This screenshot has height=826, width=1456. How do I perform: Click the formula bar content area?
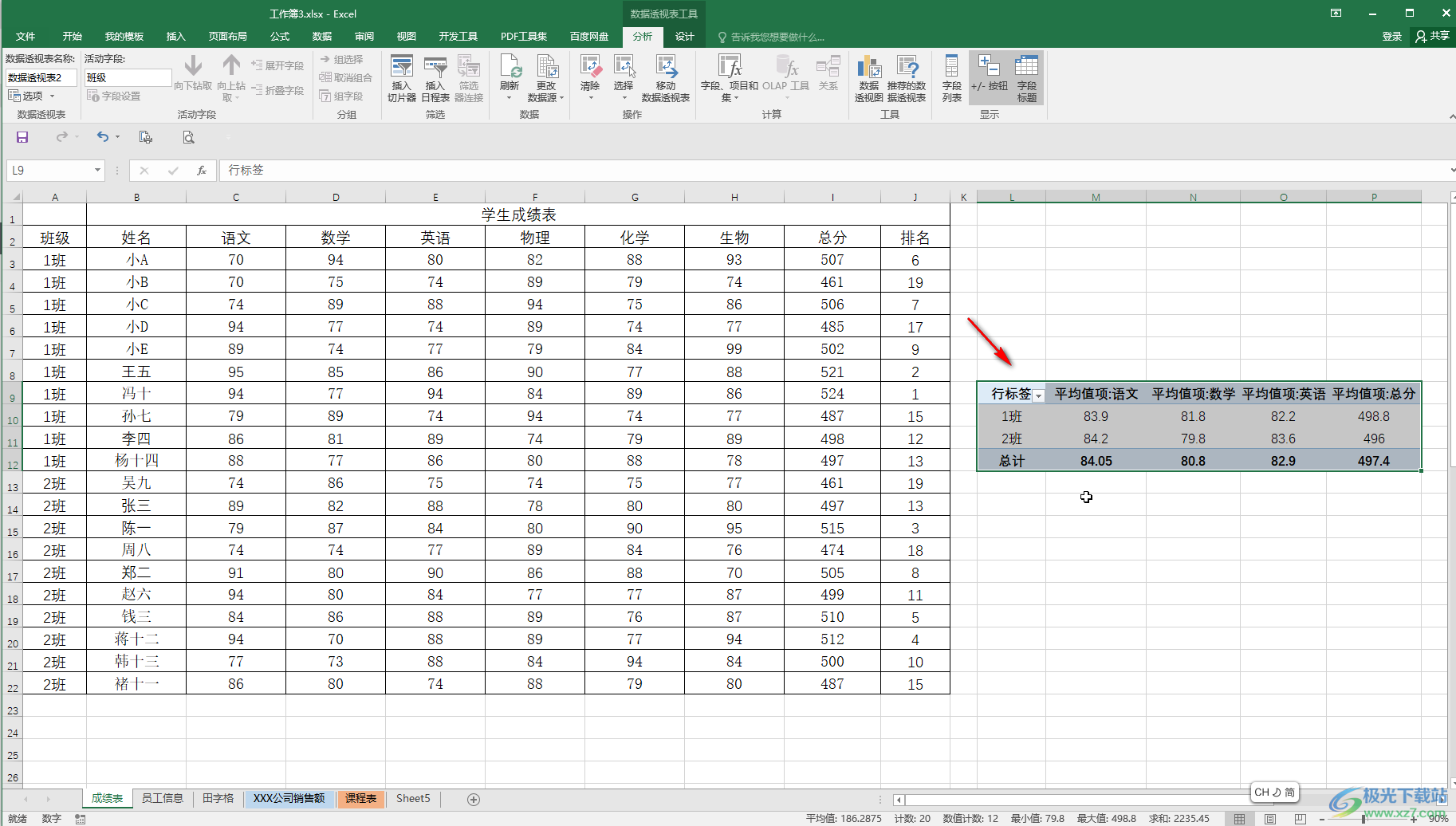833,170
